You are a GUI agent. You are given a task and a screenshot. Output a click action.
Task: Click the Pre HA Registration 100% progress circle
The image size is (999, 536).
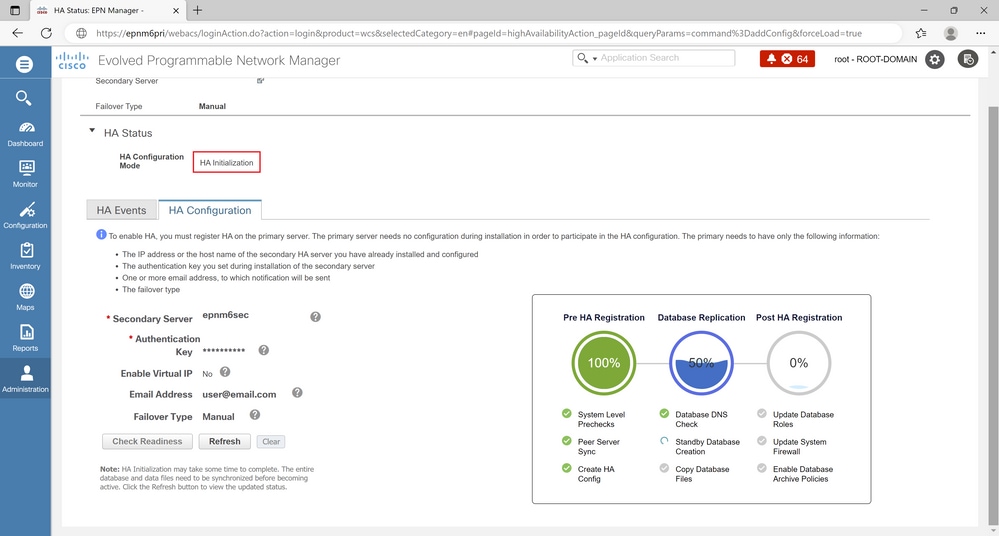(x=603, y=363)
